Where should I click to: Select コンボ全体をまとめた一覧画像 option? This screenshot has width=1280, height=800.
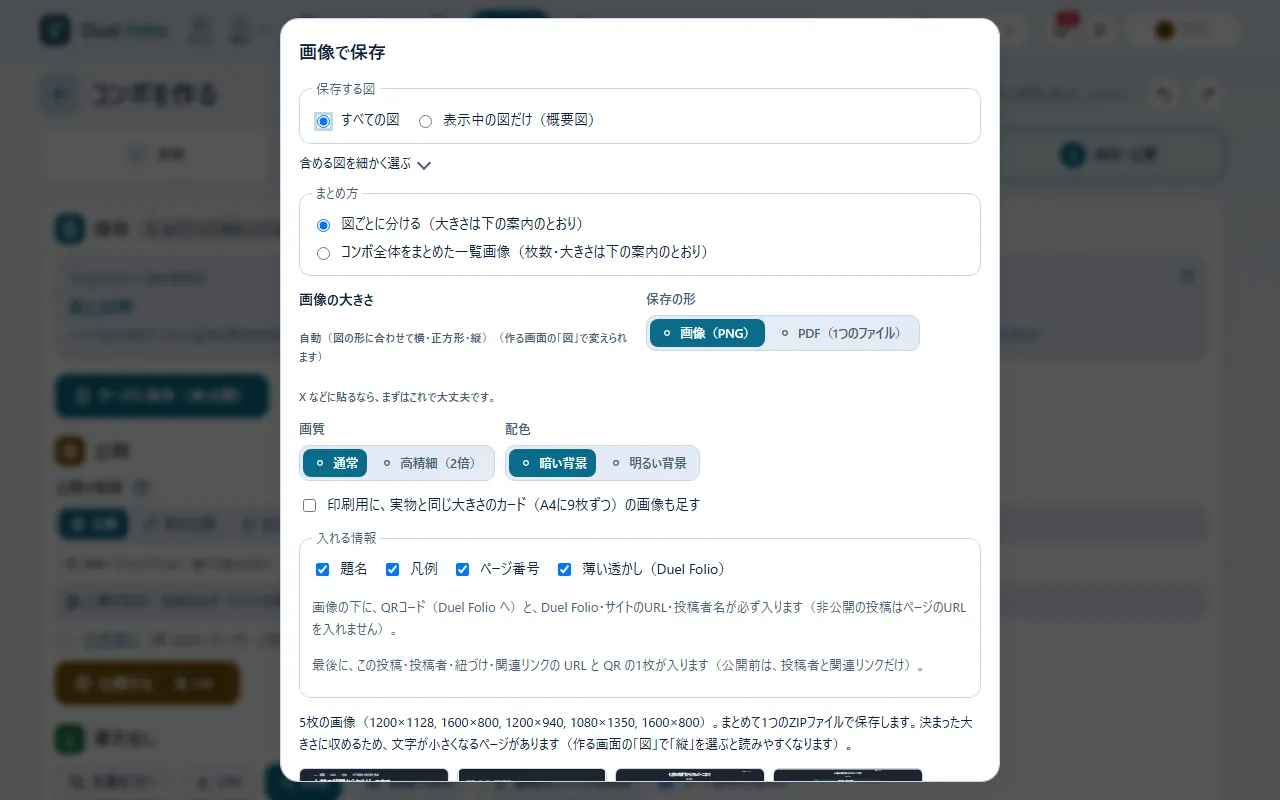click(x=323, y=253)
